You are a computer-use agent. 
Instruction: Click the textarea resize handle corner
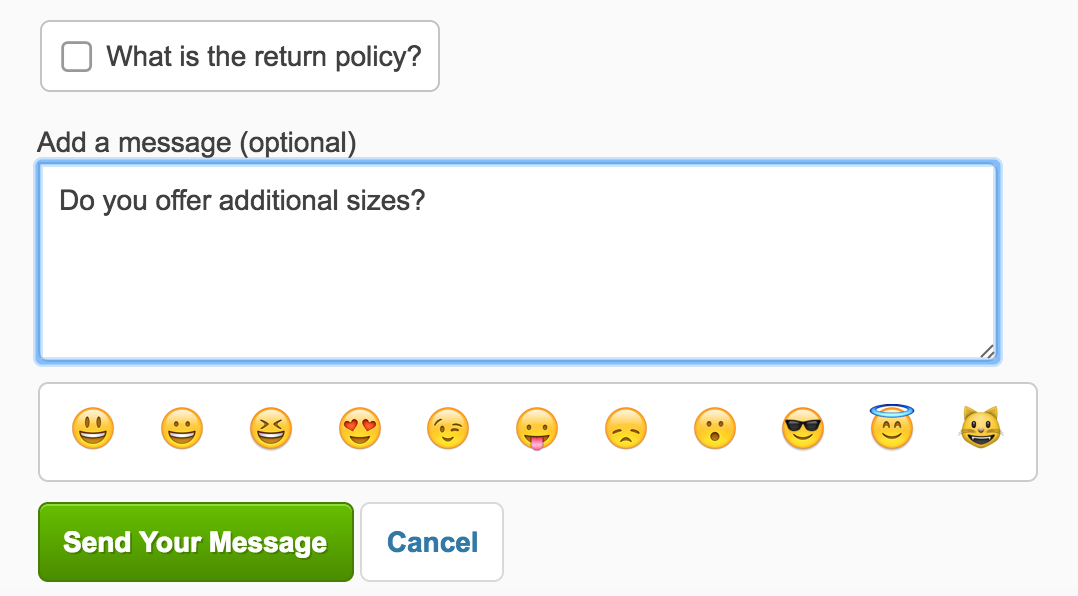[987, 351]
